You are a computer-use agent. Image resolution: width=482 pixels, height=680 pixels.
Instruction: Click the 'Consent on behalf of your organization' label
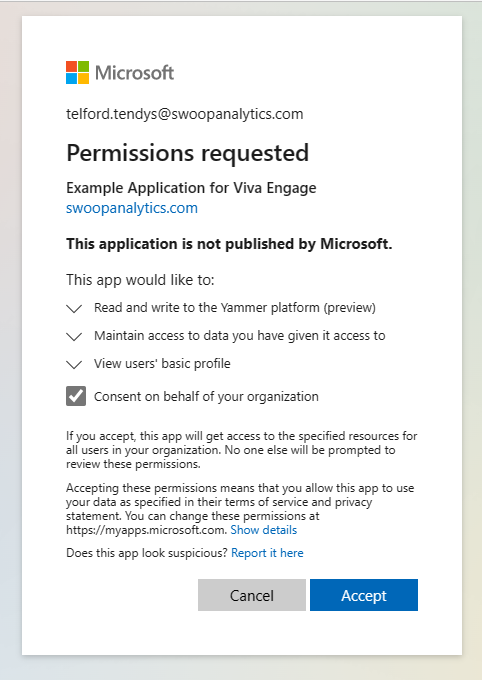207,396
